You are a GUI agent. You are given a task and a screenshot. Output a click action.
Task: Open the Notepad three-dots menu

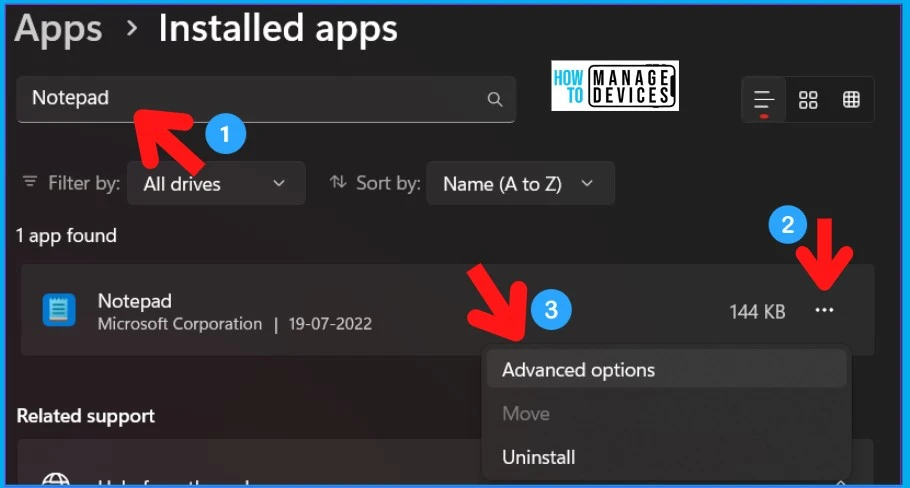tap(824, 310)
